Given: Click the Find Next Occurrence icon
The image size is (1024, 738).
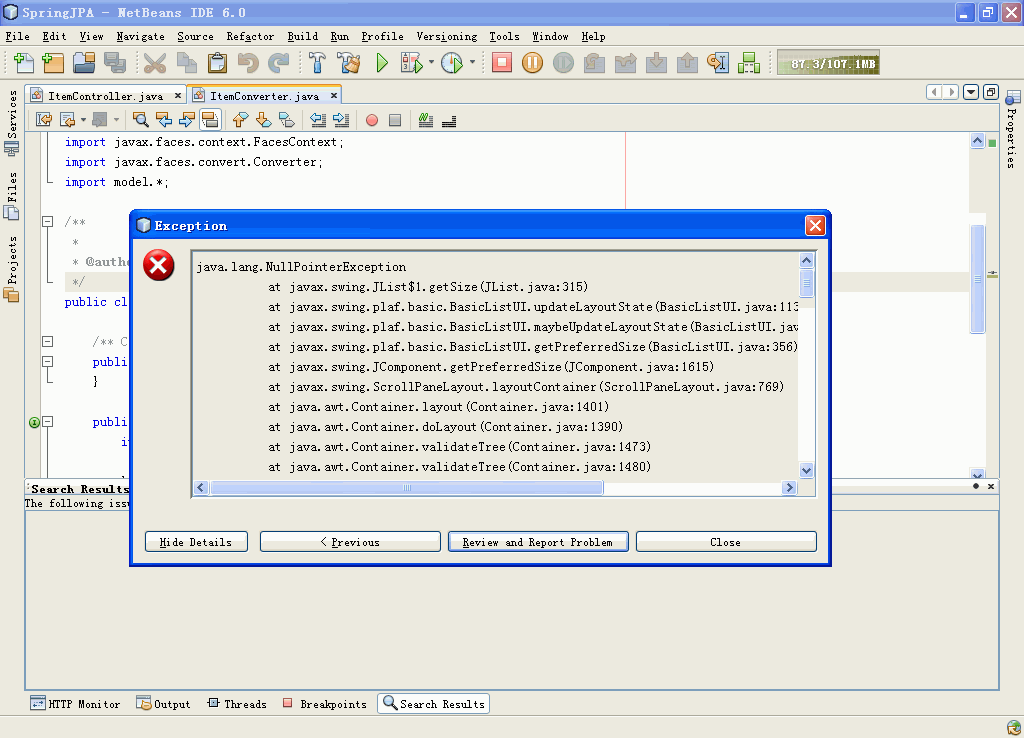Looking at the screenshot, I should pyautogui.click(x=187, y=120).
